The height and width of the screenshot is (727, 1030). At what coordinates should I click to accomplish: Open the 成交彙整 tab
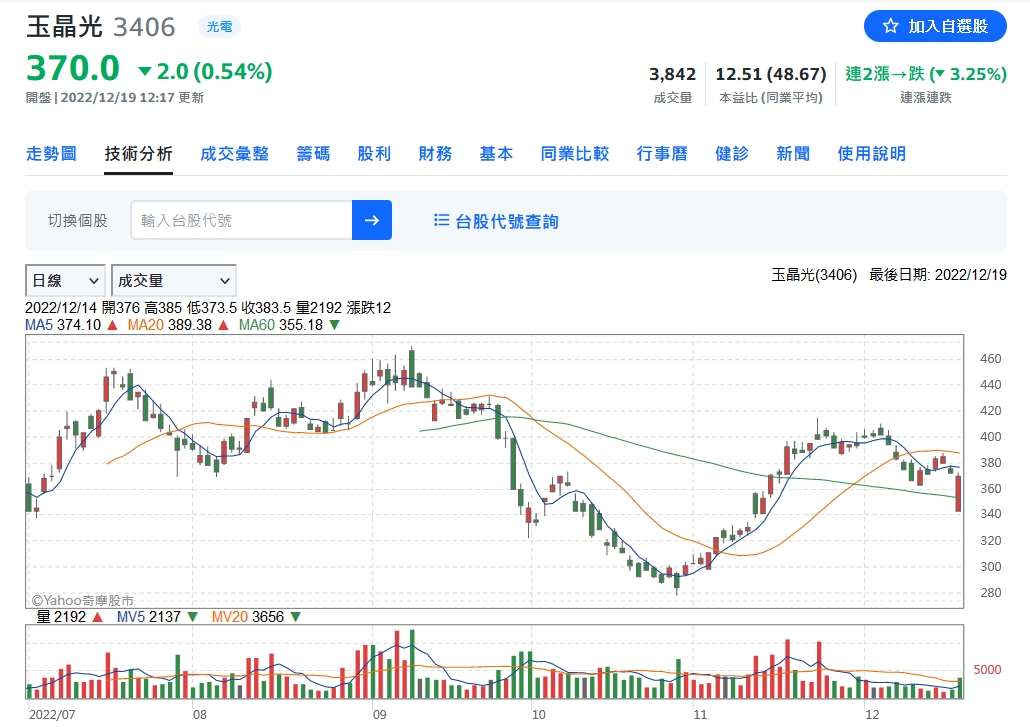[x=235, y=154]
